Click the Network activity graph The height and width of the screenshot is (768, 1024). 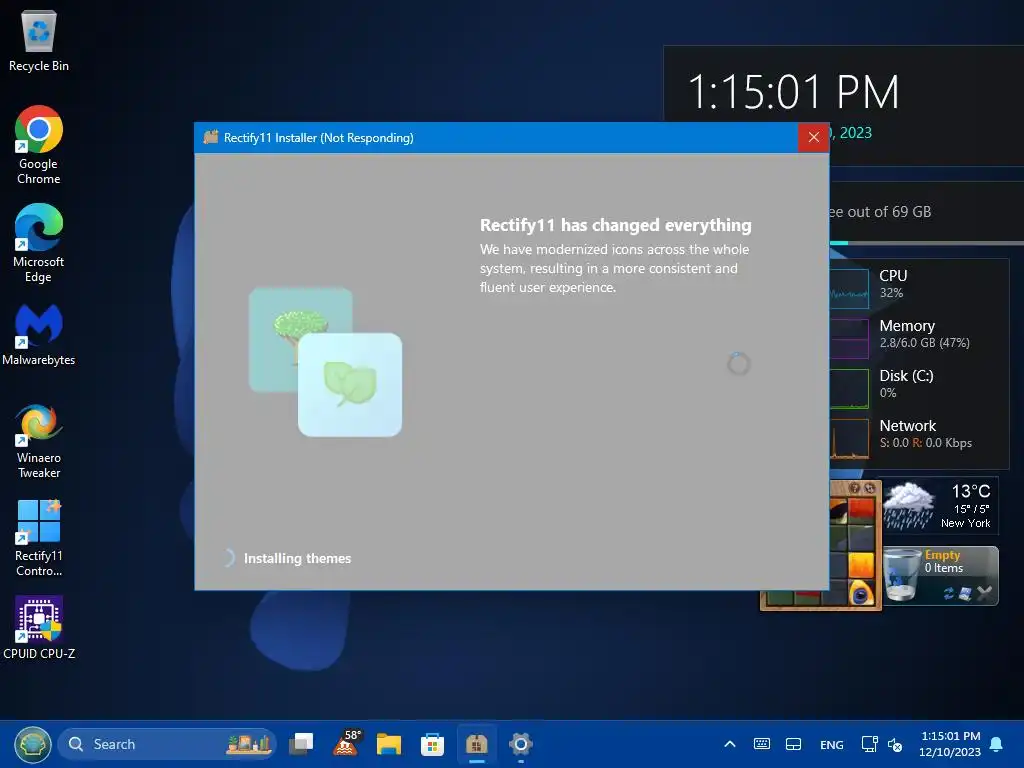point(849,439)
